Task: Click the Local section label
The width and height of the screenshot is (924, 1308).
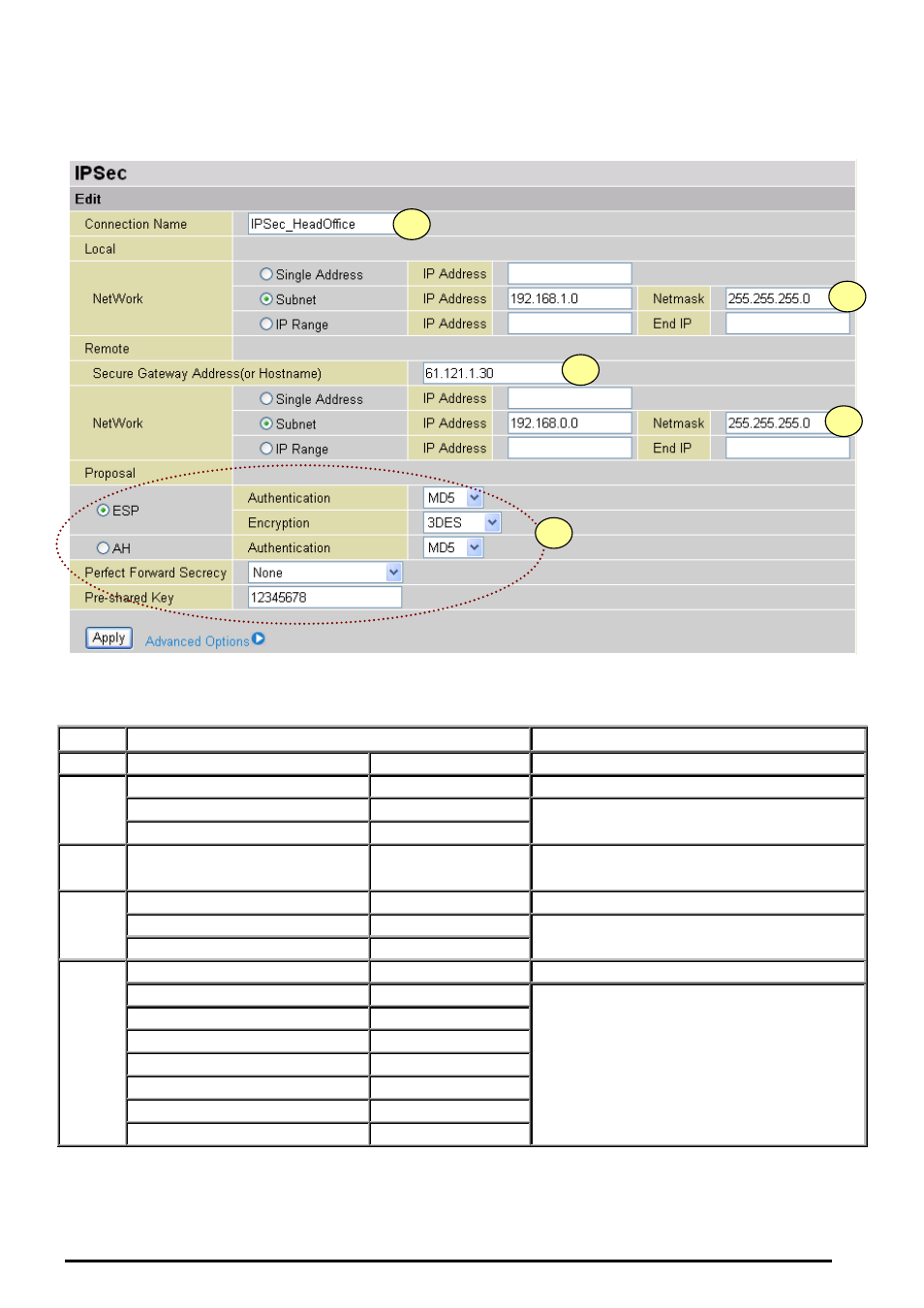Action: tap(100, 249)
